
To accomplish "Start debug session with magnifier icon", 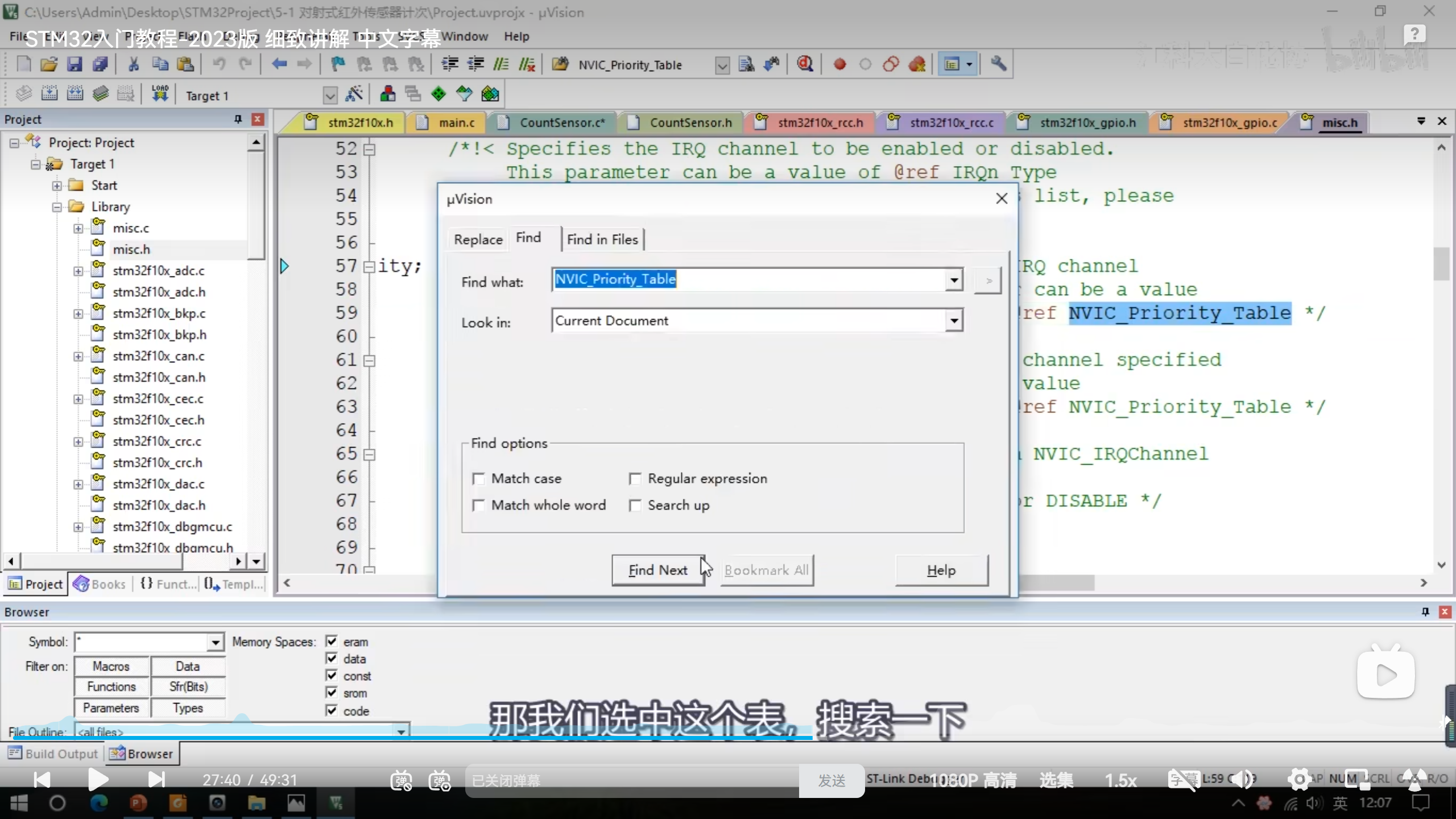I will pos(805,64).
